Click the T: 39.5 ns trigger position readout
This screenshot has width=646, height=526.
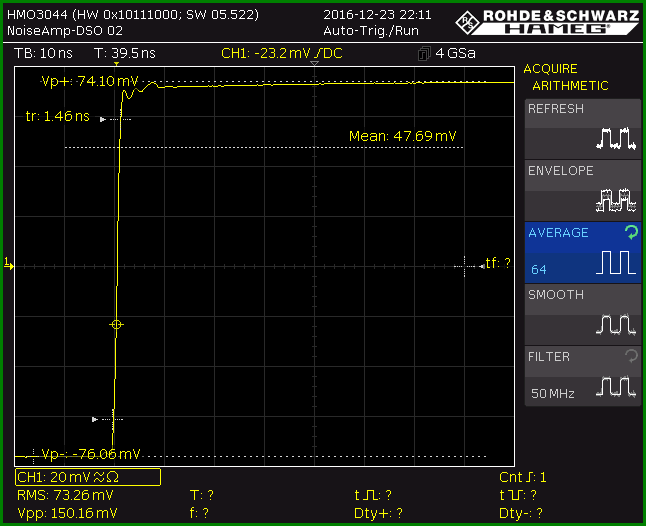pos(125,53)
